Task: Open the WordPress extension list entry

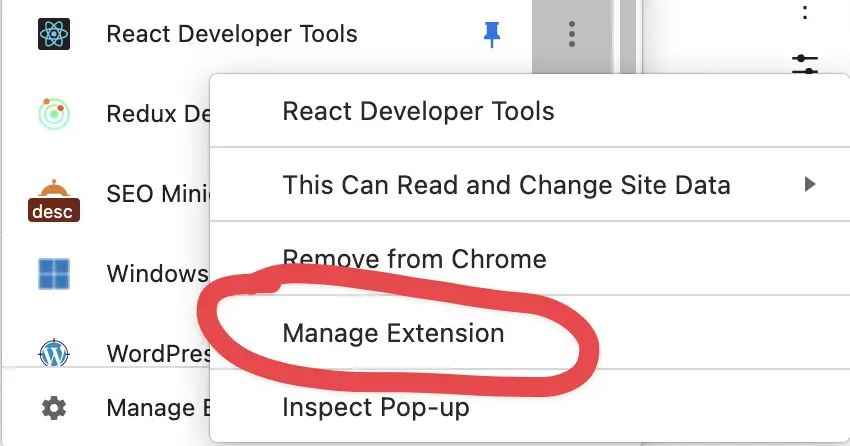Action: tap(158, 353)
